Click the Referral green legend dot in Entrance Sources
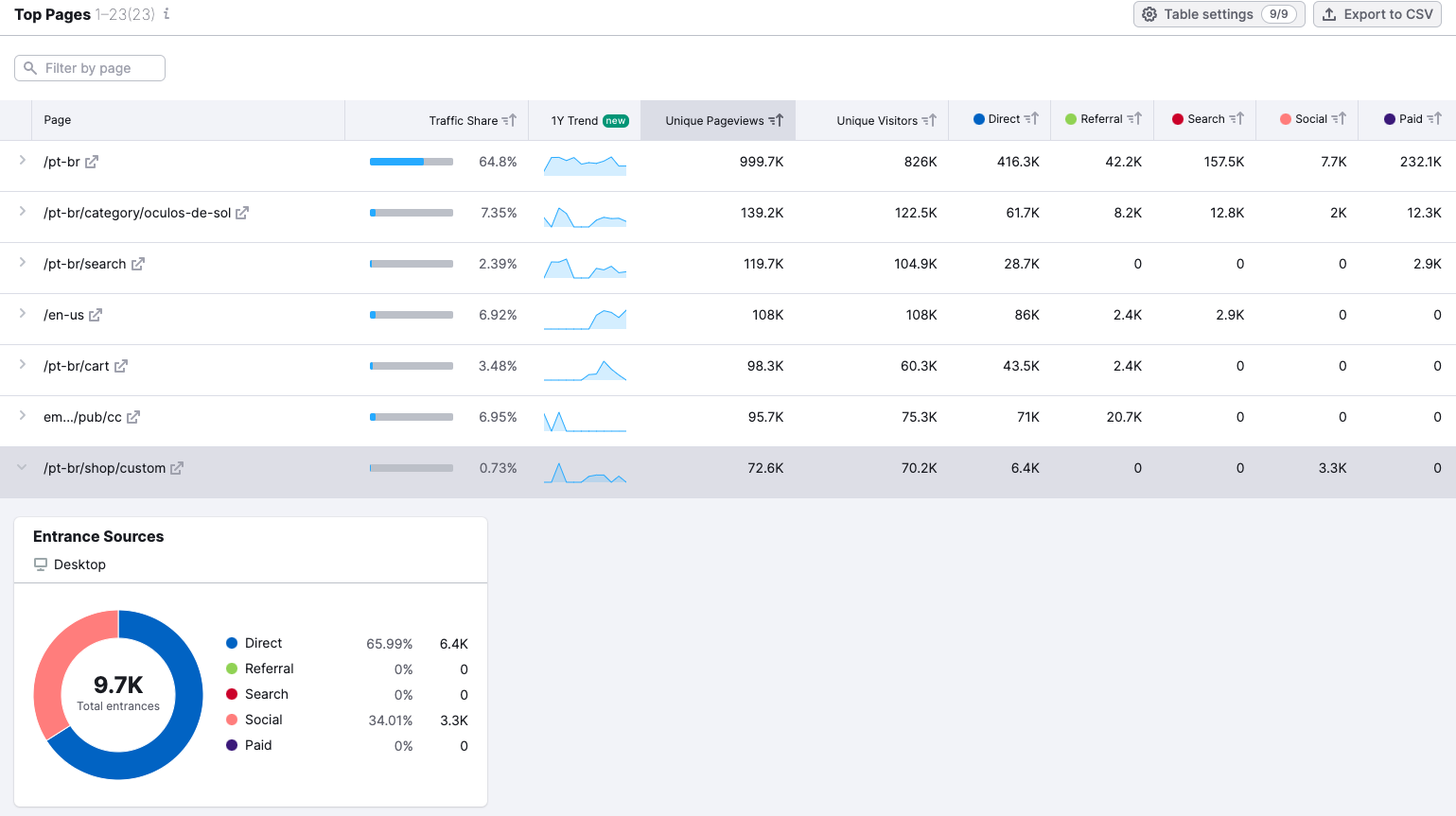The width and height of the screenshot is (1456, 816). click(232, 668)
